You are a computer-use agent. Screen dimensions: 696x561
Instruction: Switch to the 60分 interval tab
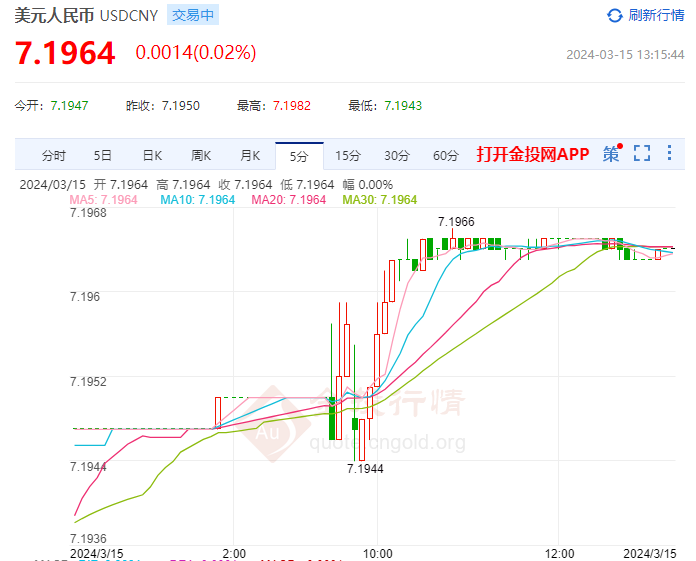(446, 156)
